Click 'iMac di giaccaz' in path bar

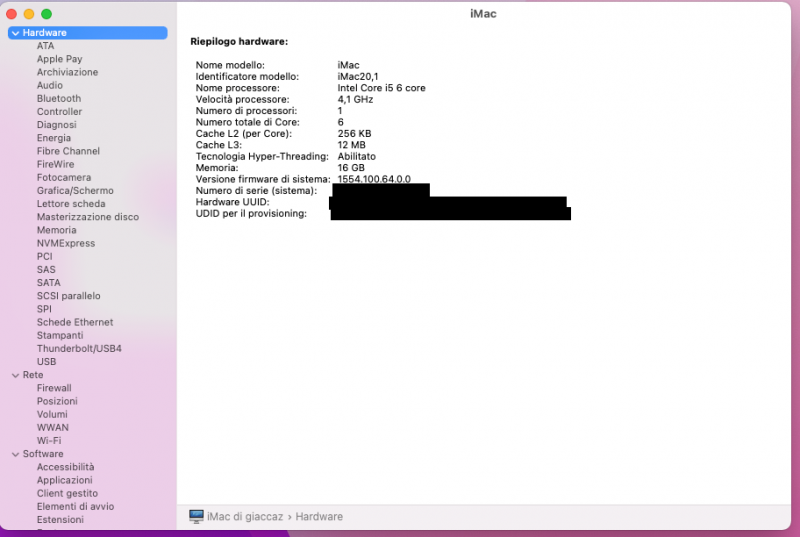245,517
